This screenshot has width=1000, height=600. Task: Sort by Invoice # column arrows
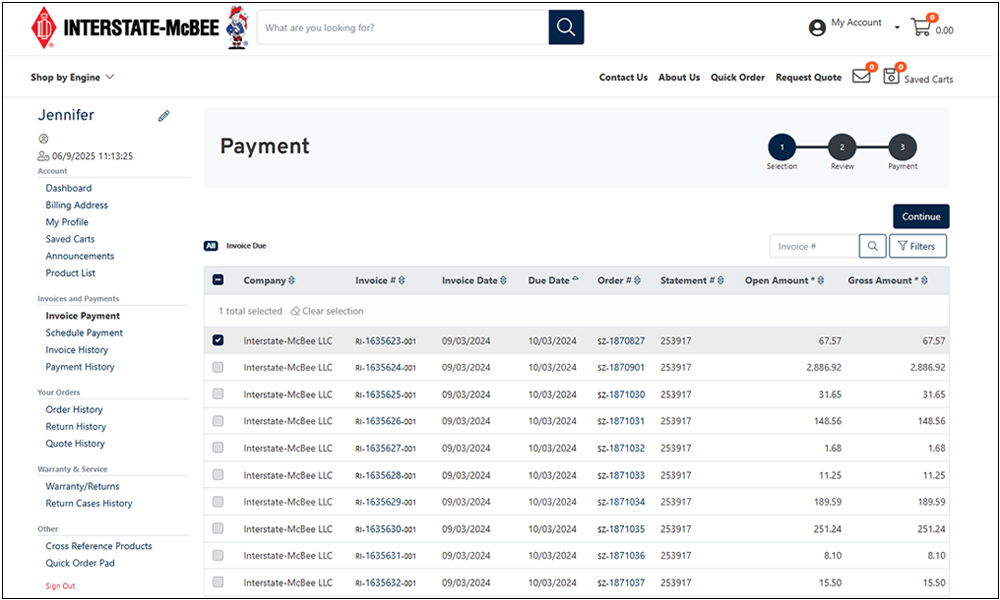pos(402,281)
